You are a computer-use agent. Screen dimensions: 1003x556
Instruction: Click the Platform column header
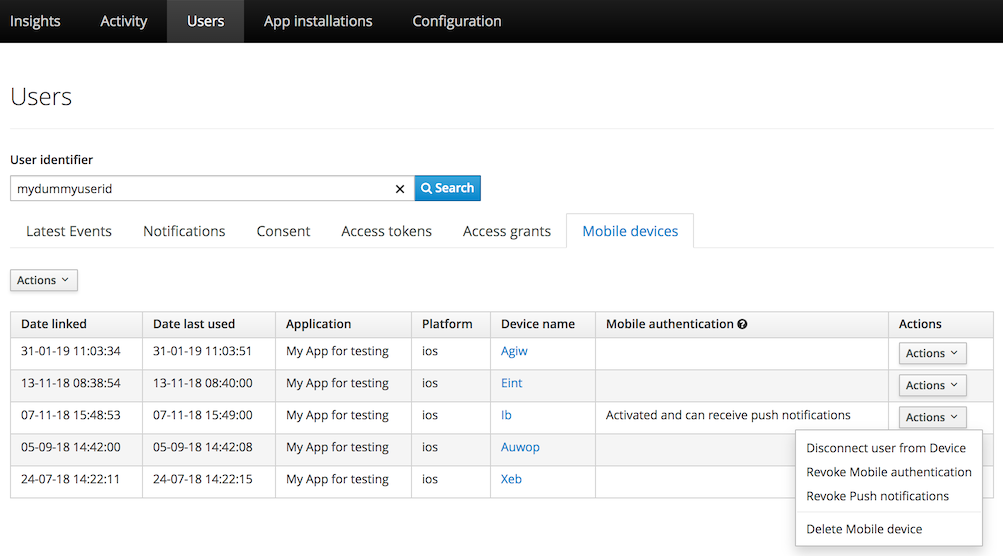(x=447, y=324)
